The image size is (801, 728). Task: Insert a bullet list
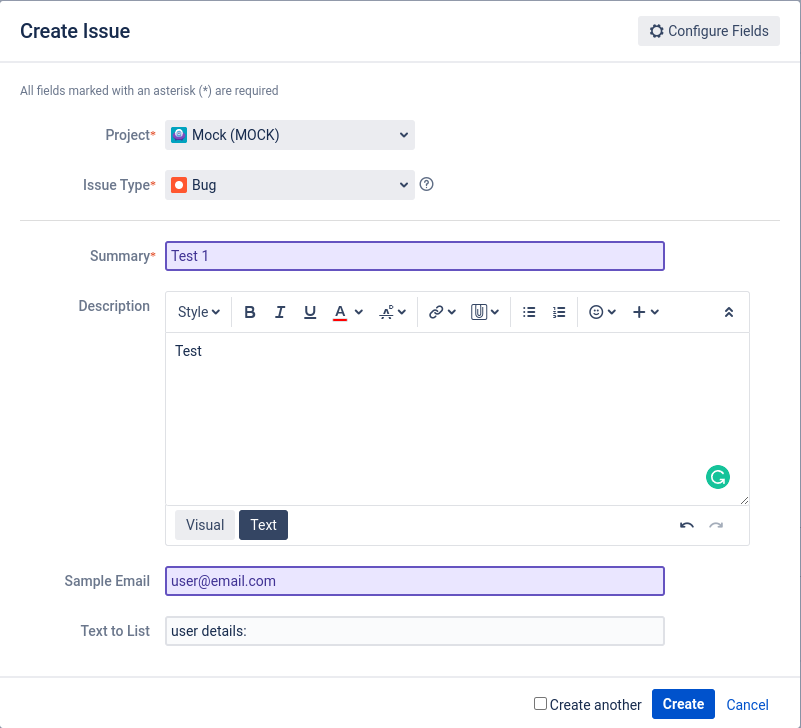coord(529,312)
